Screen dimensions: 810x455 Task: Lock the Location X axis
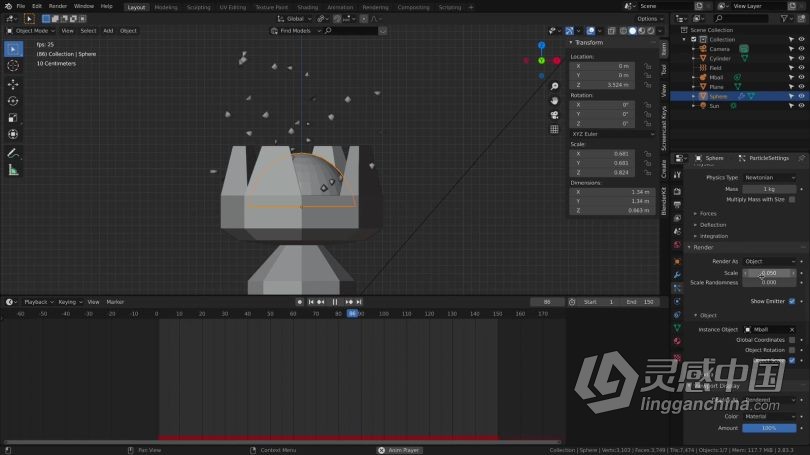click(x=647, y=66)
